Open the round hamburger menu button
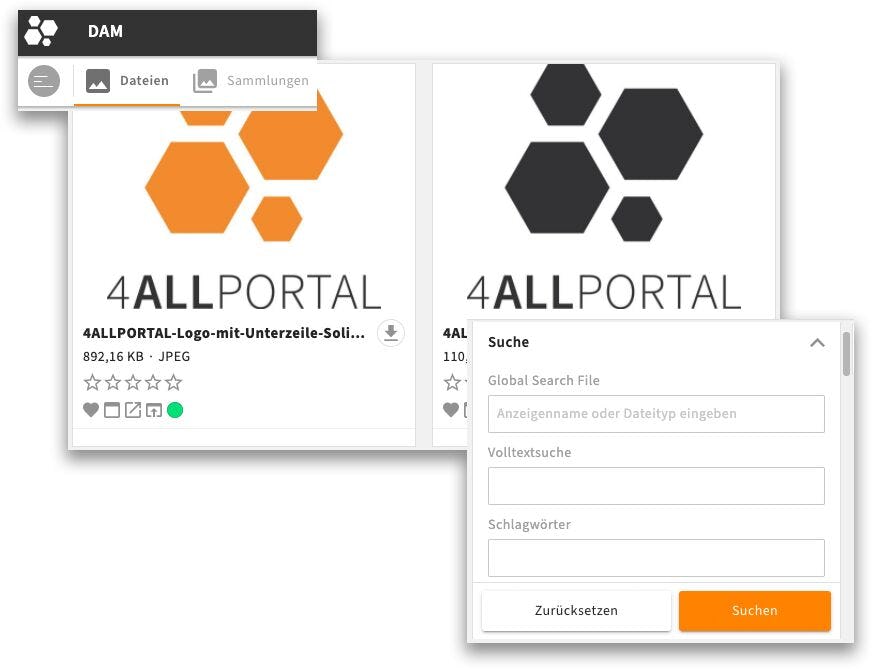This screenshot has height=669, width=872. 44,81
